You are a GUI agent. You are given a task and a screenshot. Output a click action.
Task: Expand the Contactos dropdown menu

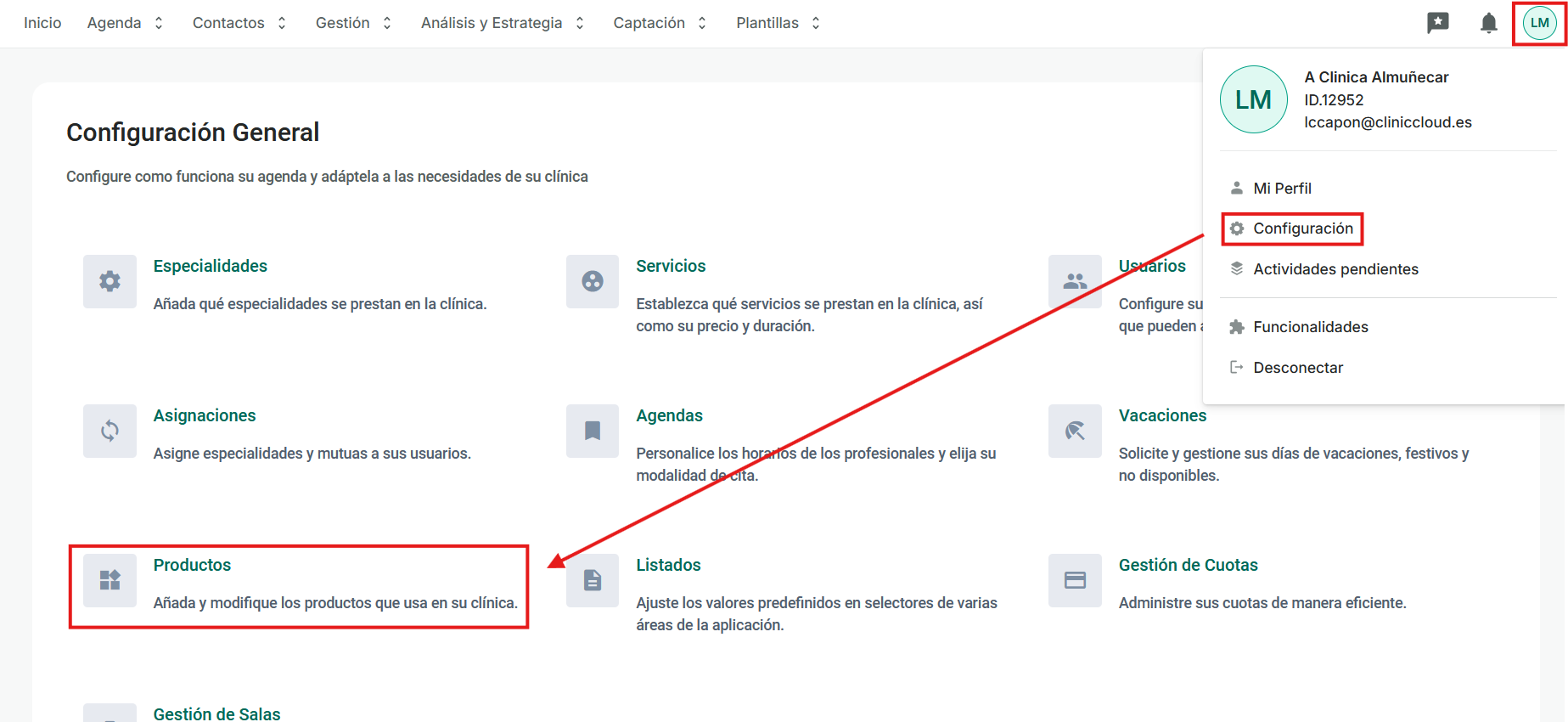239,23
